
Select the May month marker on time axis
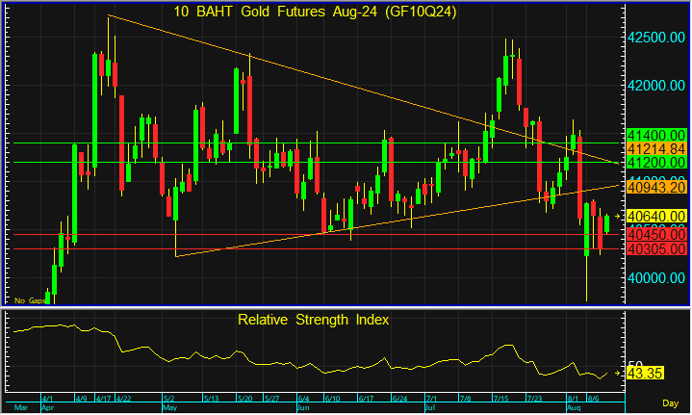[169, 408]
